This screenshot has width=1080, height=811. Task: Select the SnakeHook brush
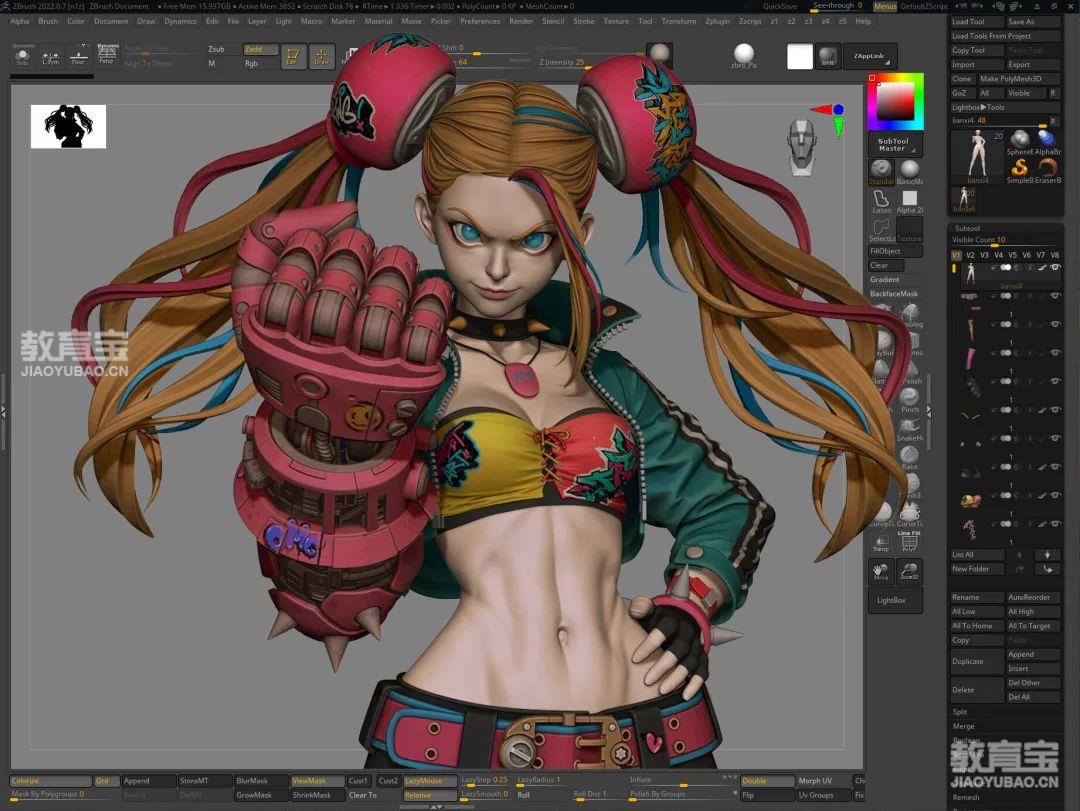pos(910,429)
